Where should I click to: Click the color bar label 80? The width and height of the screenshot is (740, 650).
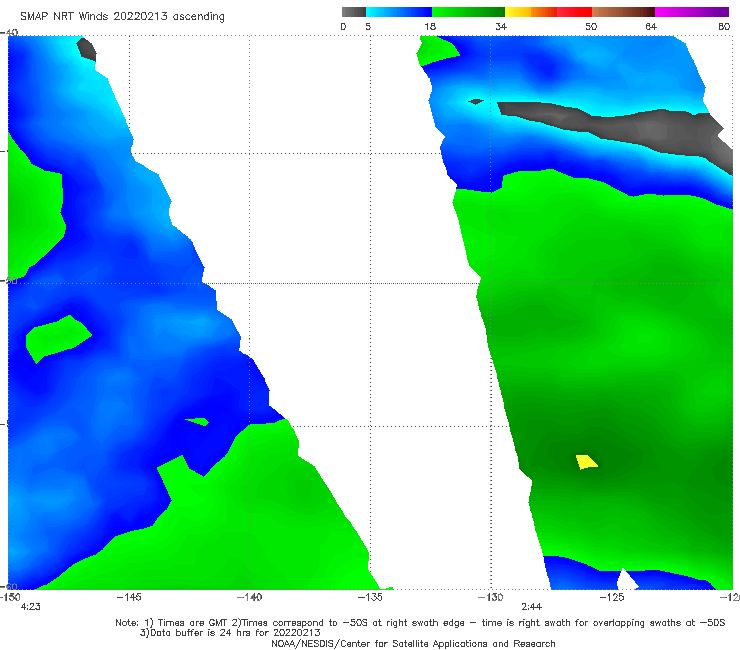click(x=724, y=26)
